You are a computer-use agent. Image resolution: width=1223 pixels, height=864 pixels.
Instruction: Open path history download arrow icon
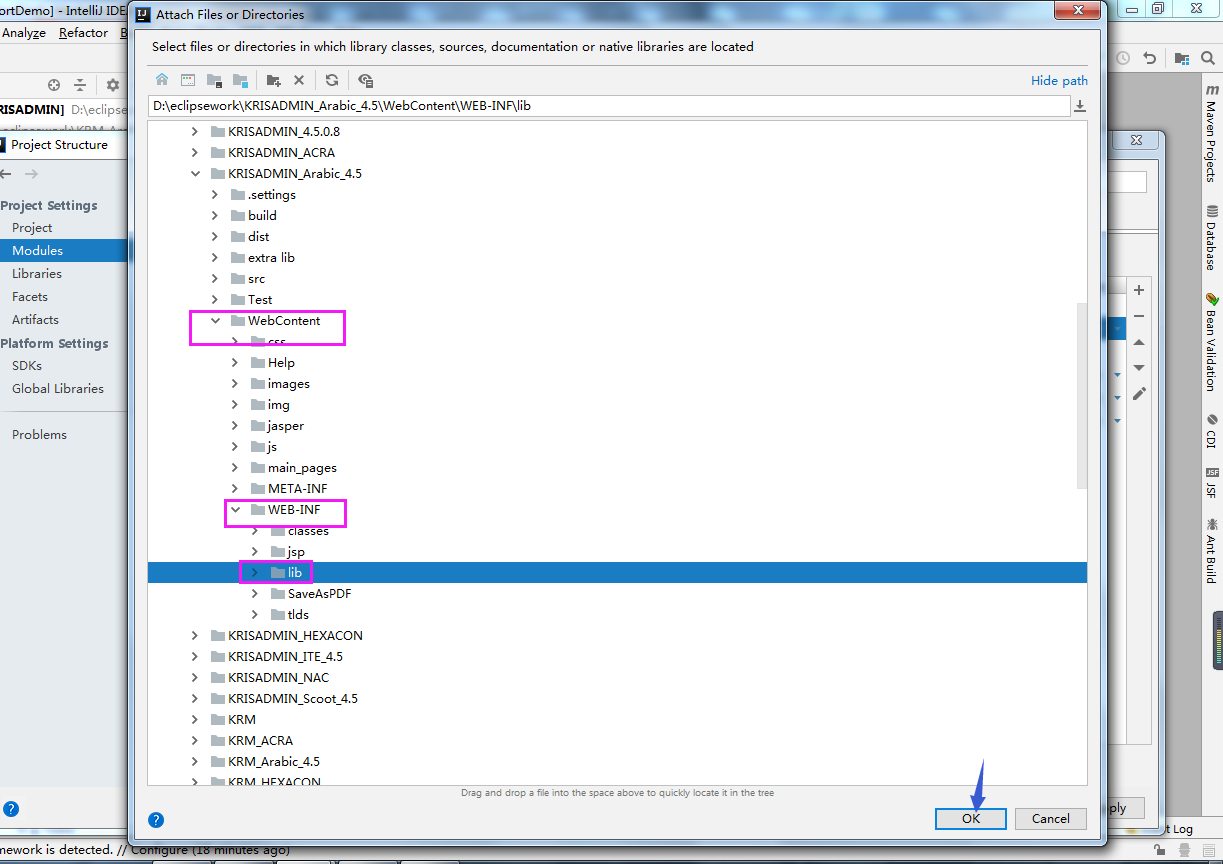pyautogui.click(x=1080, y=105)
